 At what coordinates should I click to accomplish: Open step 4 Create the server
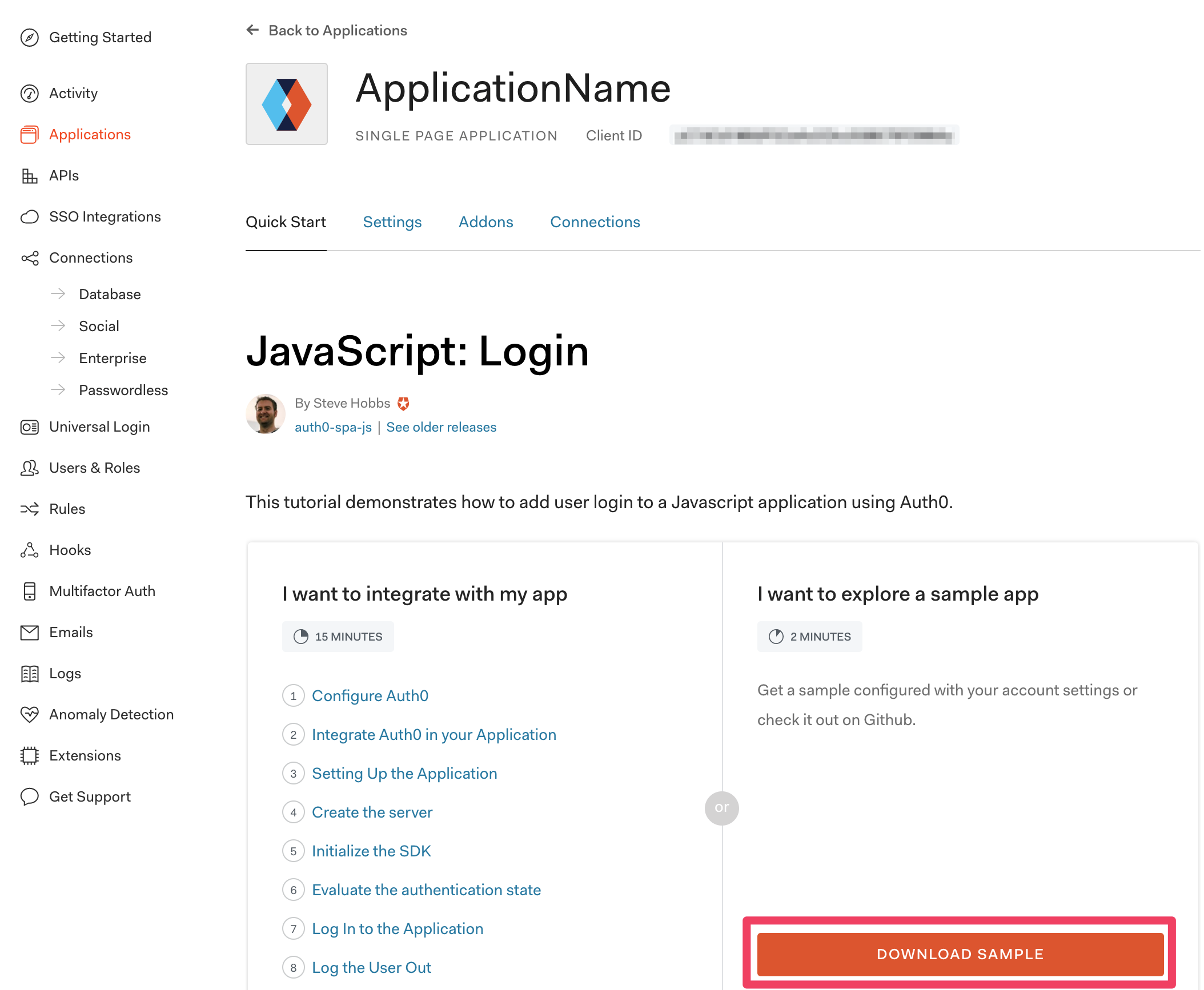[x=372, y=812]
